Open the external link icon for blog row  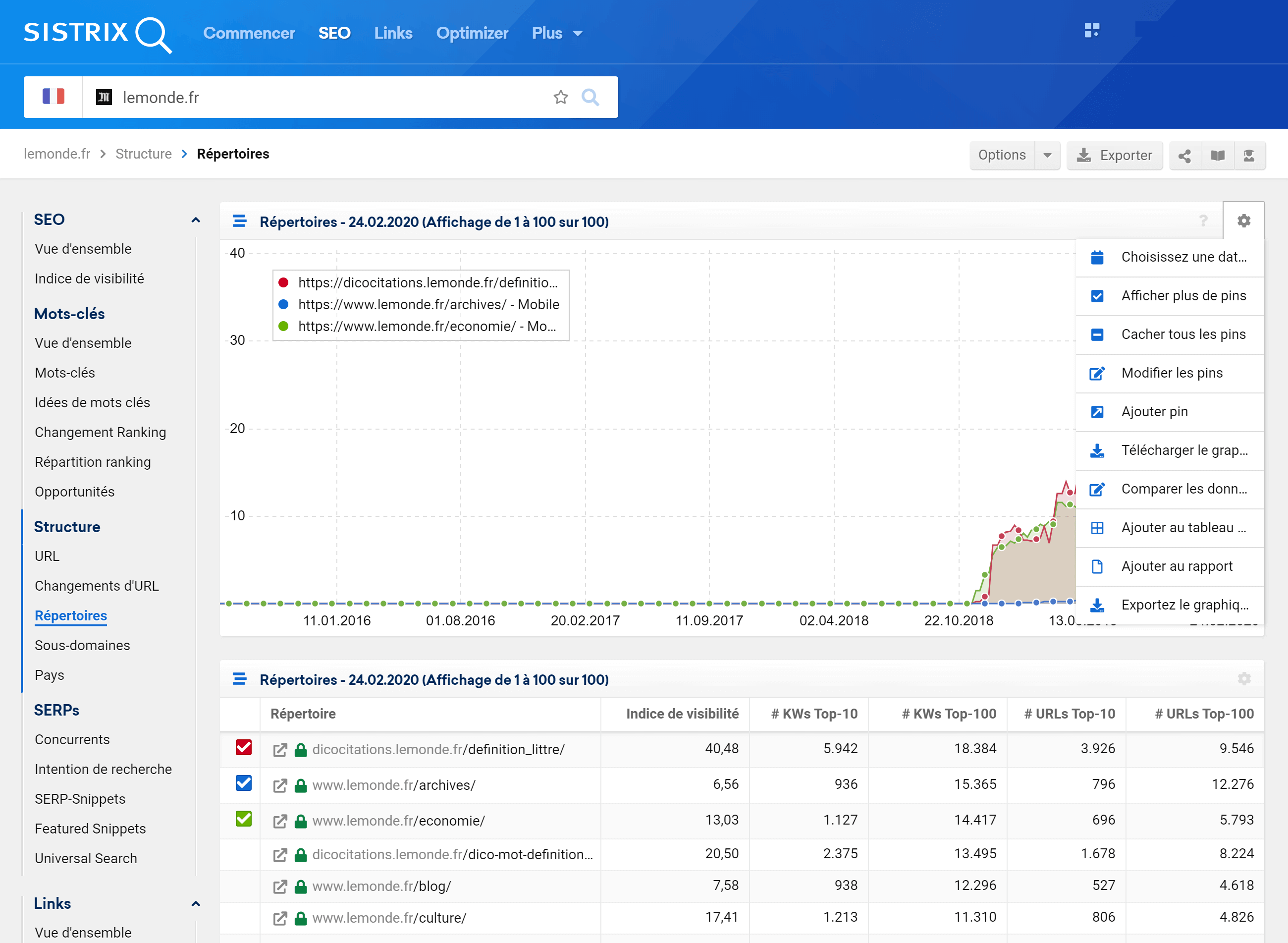pyautogui.click(x=279, y=887)
